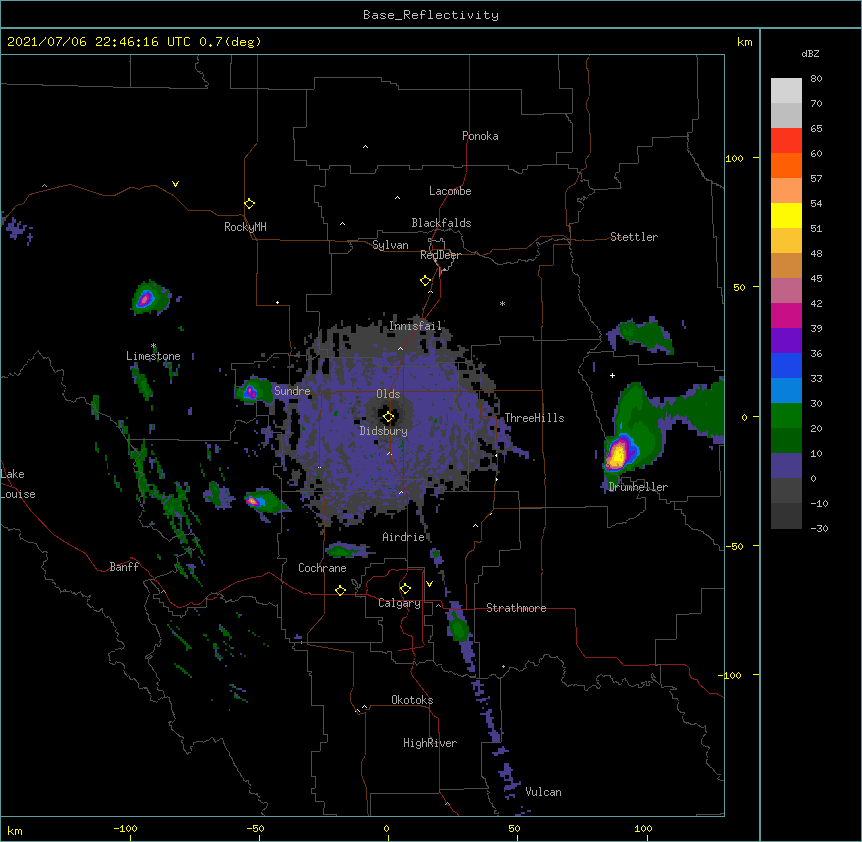Click the -30 value at the legend bottom
Screen dimensions: 862x842
pos(819,528)
